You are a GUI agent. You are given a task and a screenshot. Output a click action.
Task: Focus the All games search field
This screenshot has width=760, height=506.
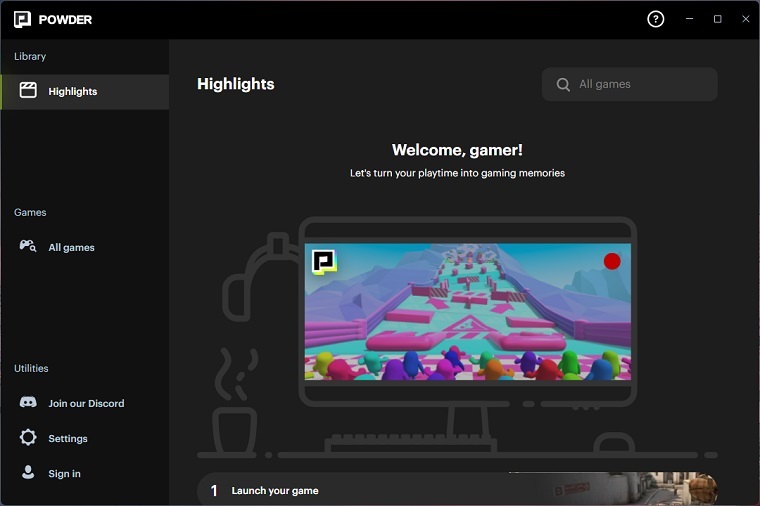click(629, 84)
